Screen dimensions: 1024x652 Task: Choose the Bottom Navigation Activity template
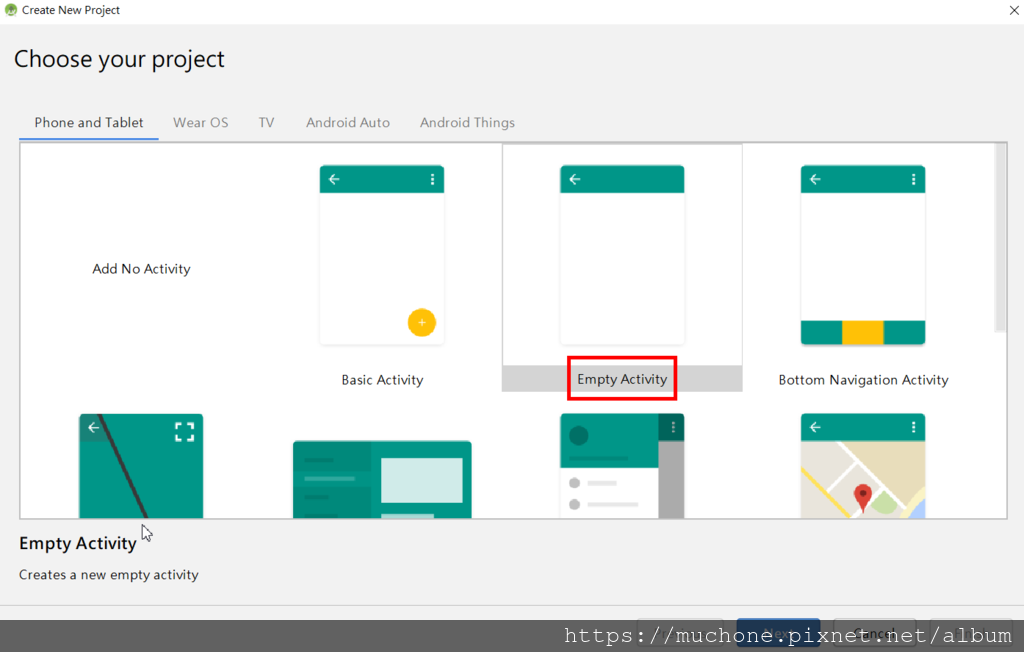(863, 255)
